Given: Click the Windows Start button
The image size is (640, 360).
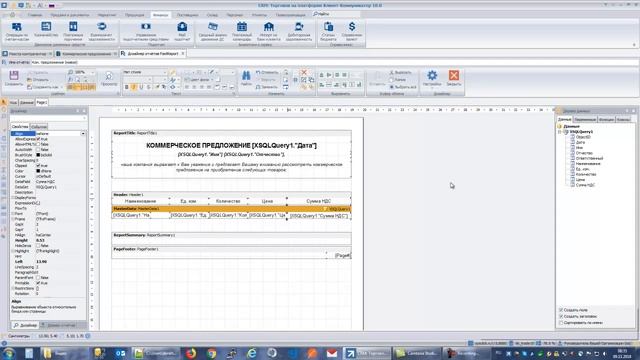Looking at the screenshot, I should [x=9, y=353].
